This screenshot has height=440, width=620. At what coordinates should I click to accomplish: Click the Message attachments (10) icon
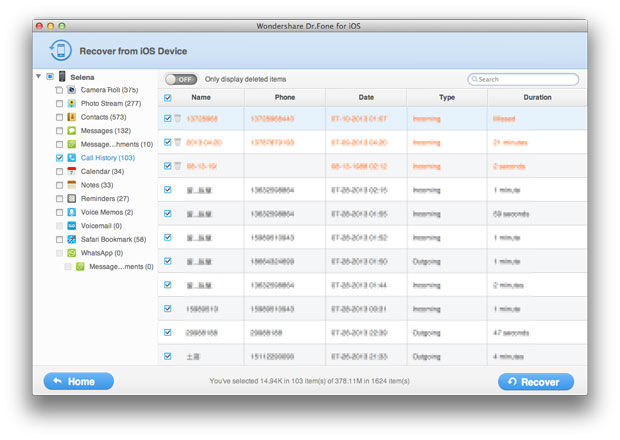pyautogui.click(x=72, y=144)
